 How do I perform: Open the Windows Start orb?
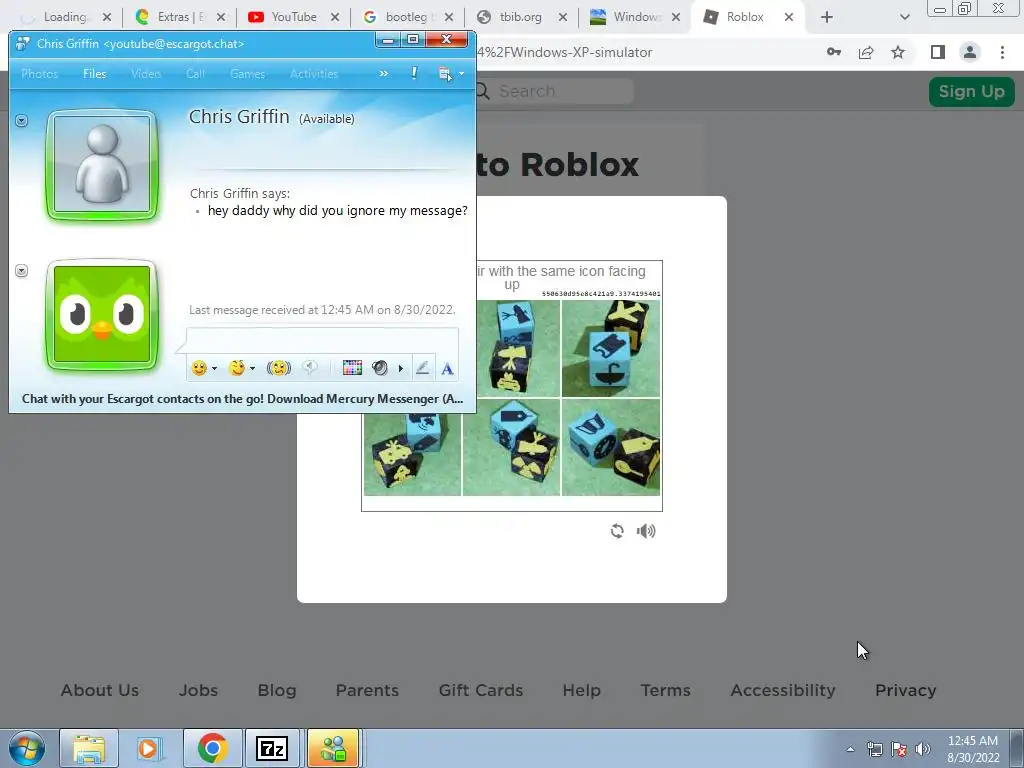27,748
